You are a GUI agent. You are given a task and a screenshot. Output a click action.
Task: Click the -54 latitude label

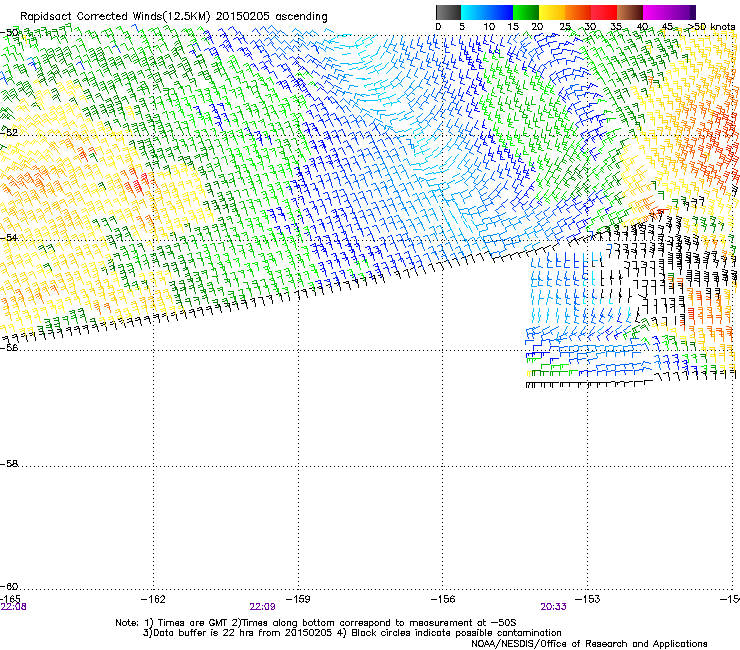(x=9, y=237)
